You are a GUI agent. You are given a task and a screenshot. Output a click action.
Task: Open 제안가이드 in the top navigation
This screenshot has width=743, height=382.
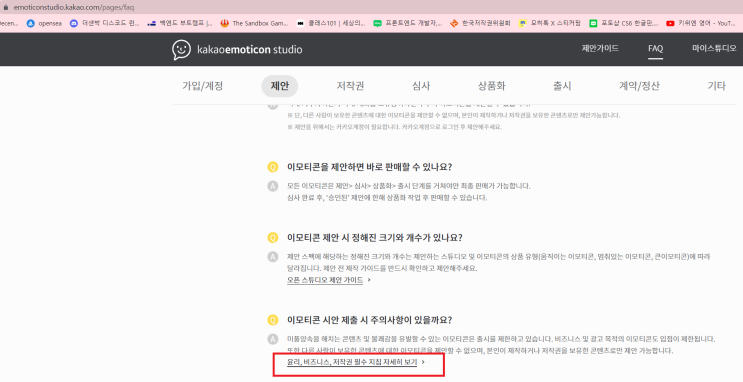click(x=600, y=48)
